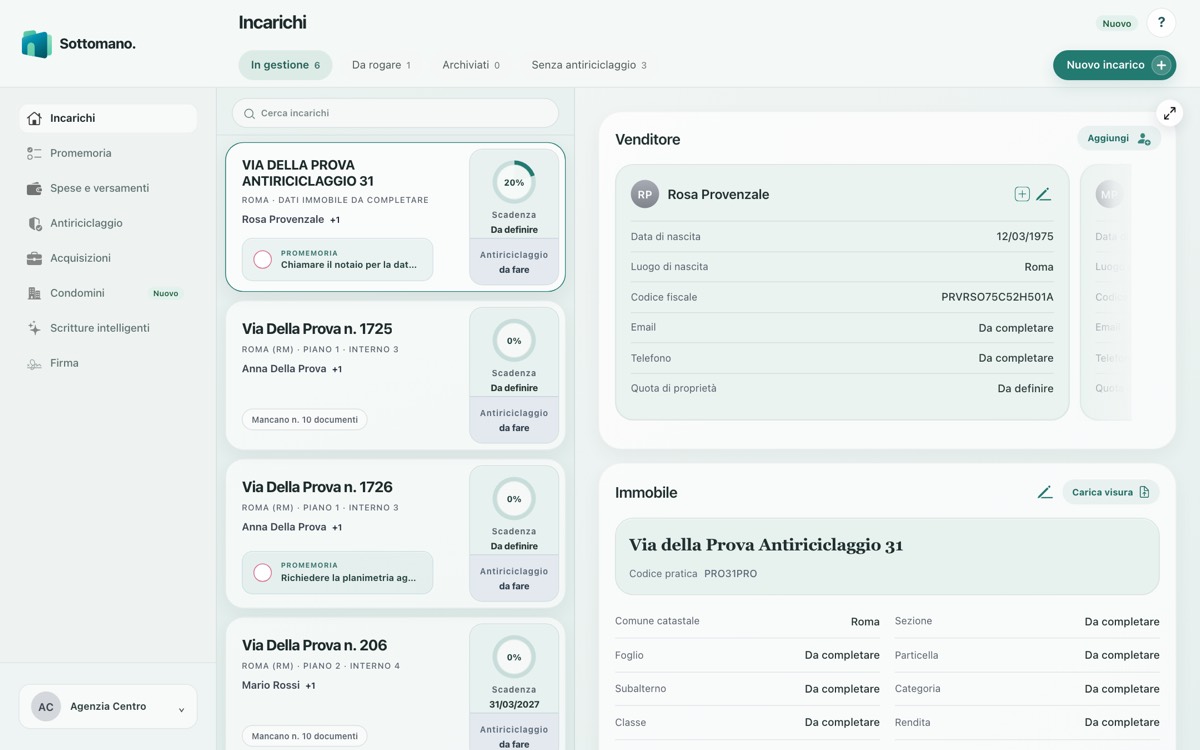The height and width of the screenshot is (750, 1200).
Task: Select Antiriciclaggio in the left sidebar
Action: pos(108,223)
